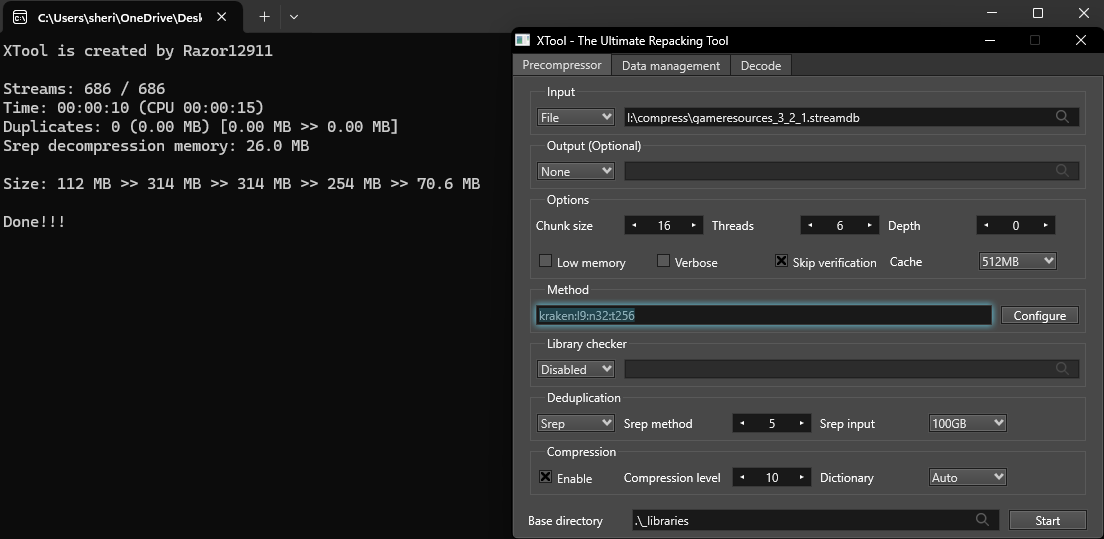Click the terminal tab console icon
1104x539 pixels.
[x=20, y=17]
